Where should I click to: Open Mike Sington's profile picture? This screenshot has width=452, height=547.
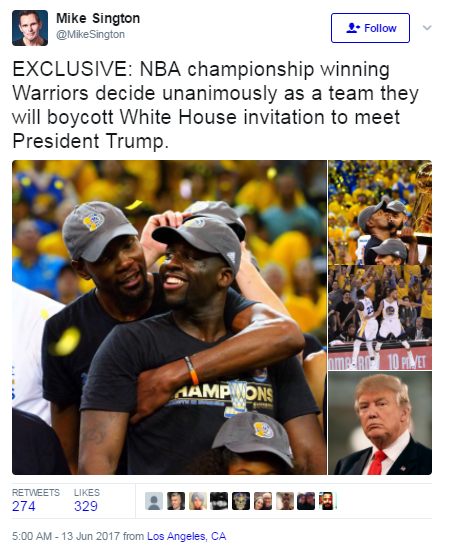click(x=30, y=28)
